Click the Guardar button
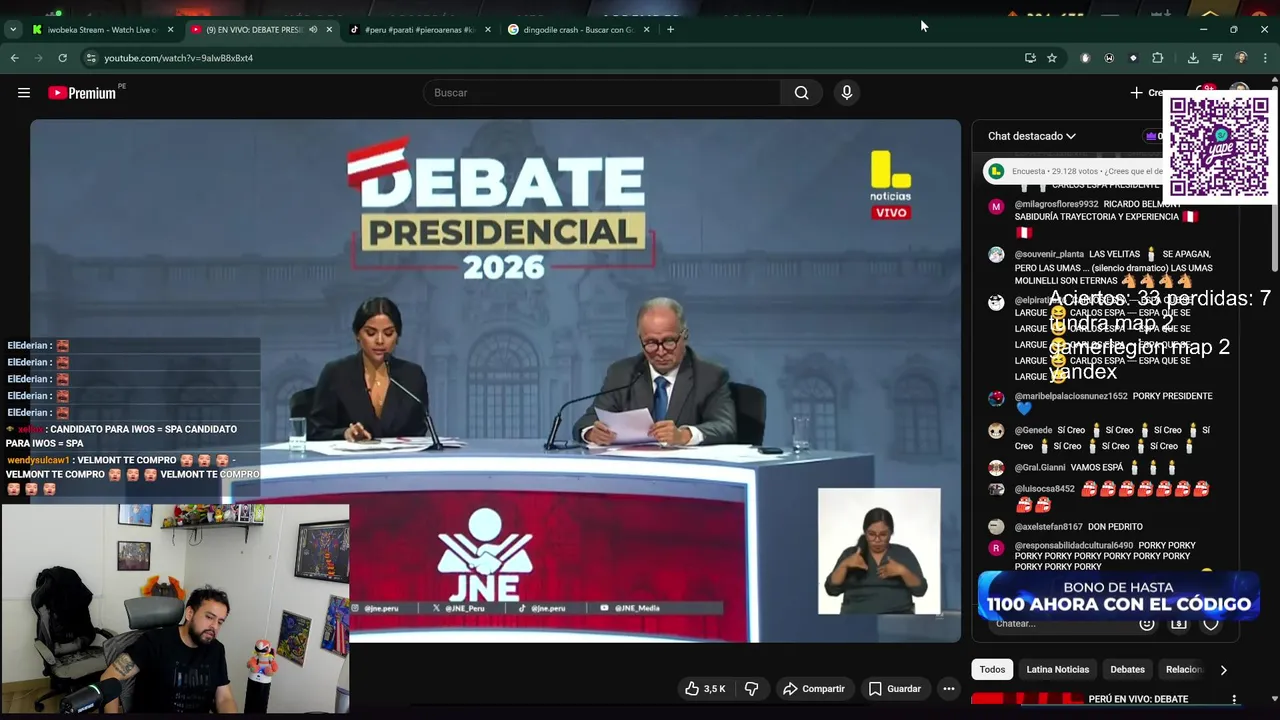 pos(894,689)
